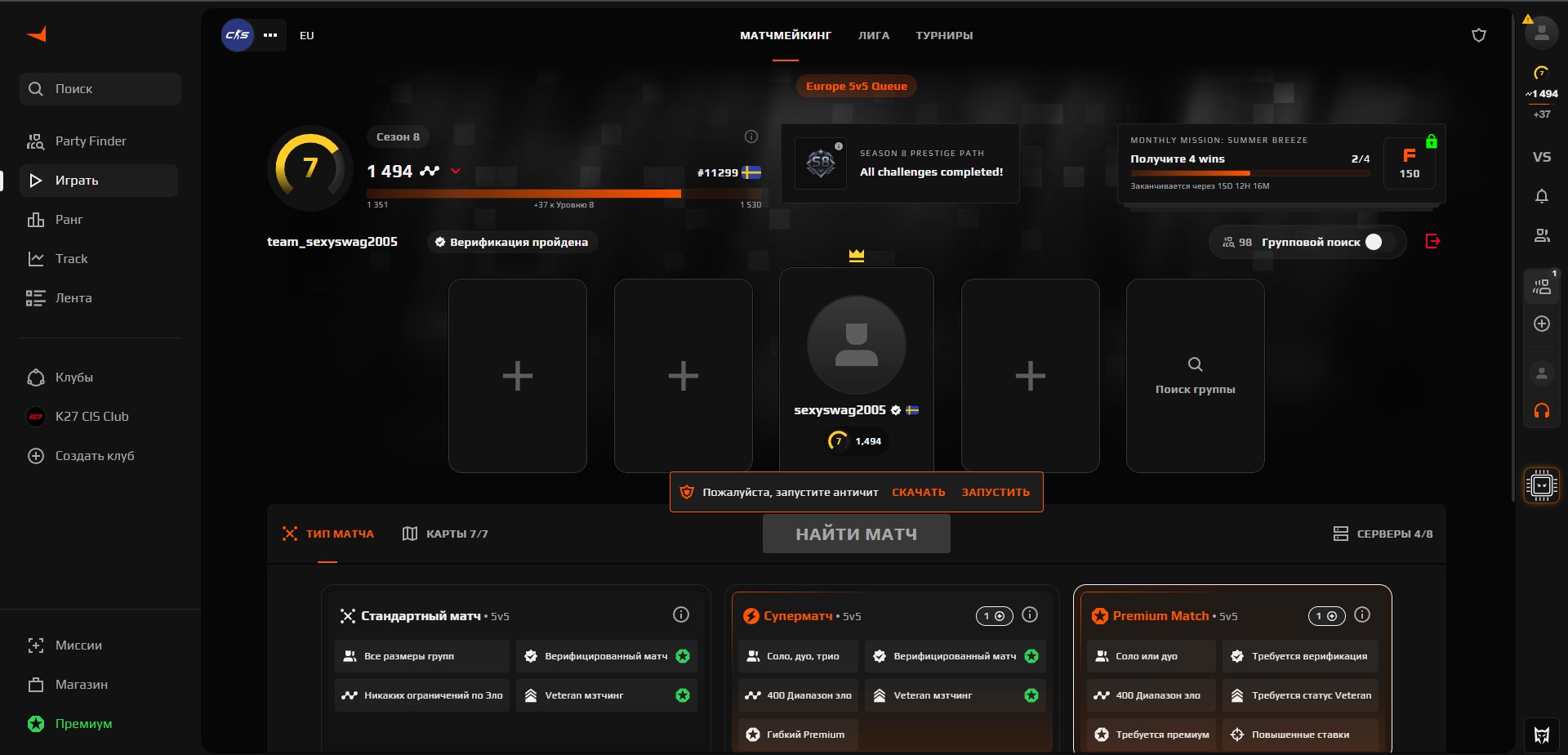Open the three-dots game menu
The width and height of the screenshot is (1568, 755).
[x=270, y=35]
